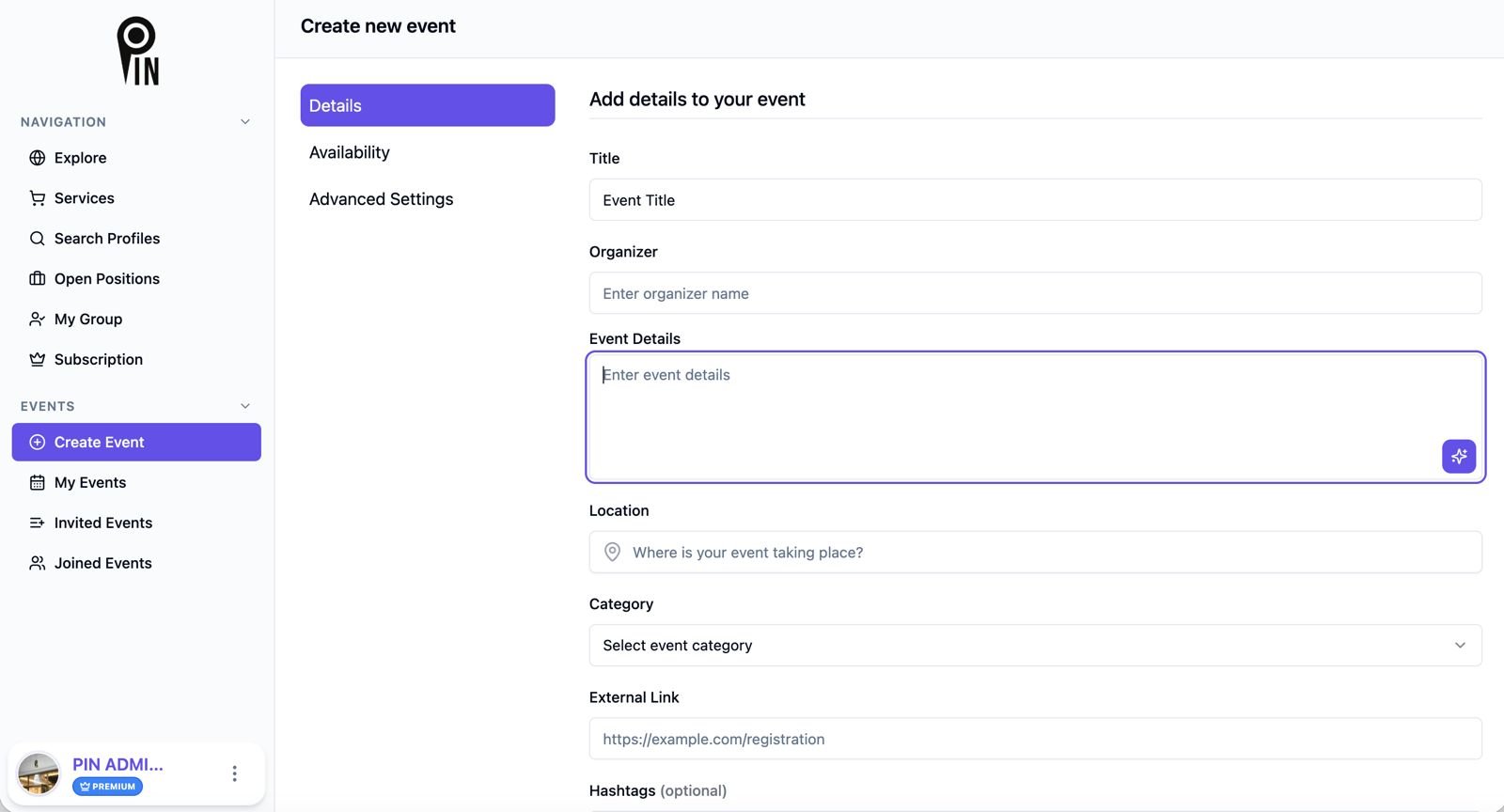Screen dimensions: 1504x812
Task: Open Open Positions briefcase icon
Action: (x=38, y=279)
